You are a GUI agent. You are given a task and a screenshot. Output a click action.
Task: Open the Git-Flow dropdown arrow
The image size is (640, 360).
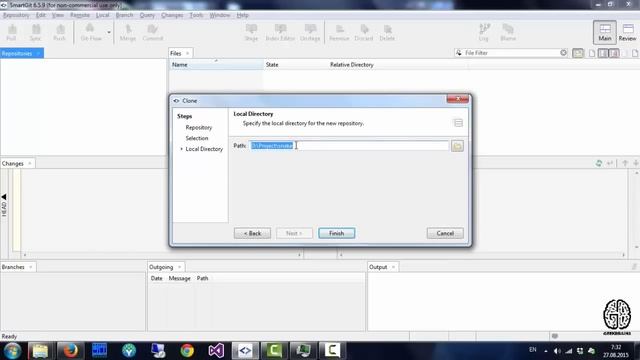(x=109, y=32)
